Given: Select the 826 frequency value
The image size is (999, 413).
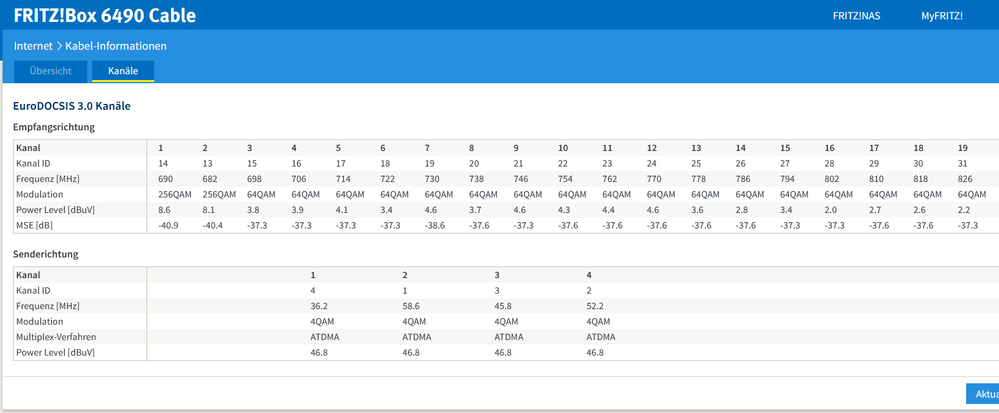Looking at the screenshot, I should pyautogui.click(x=966, y=179).
